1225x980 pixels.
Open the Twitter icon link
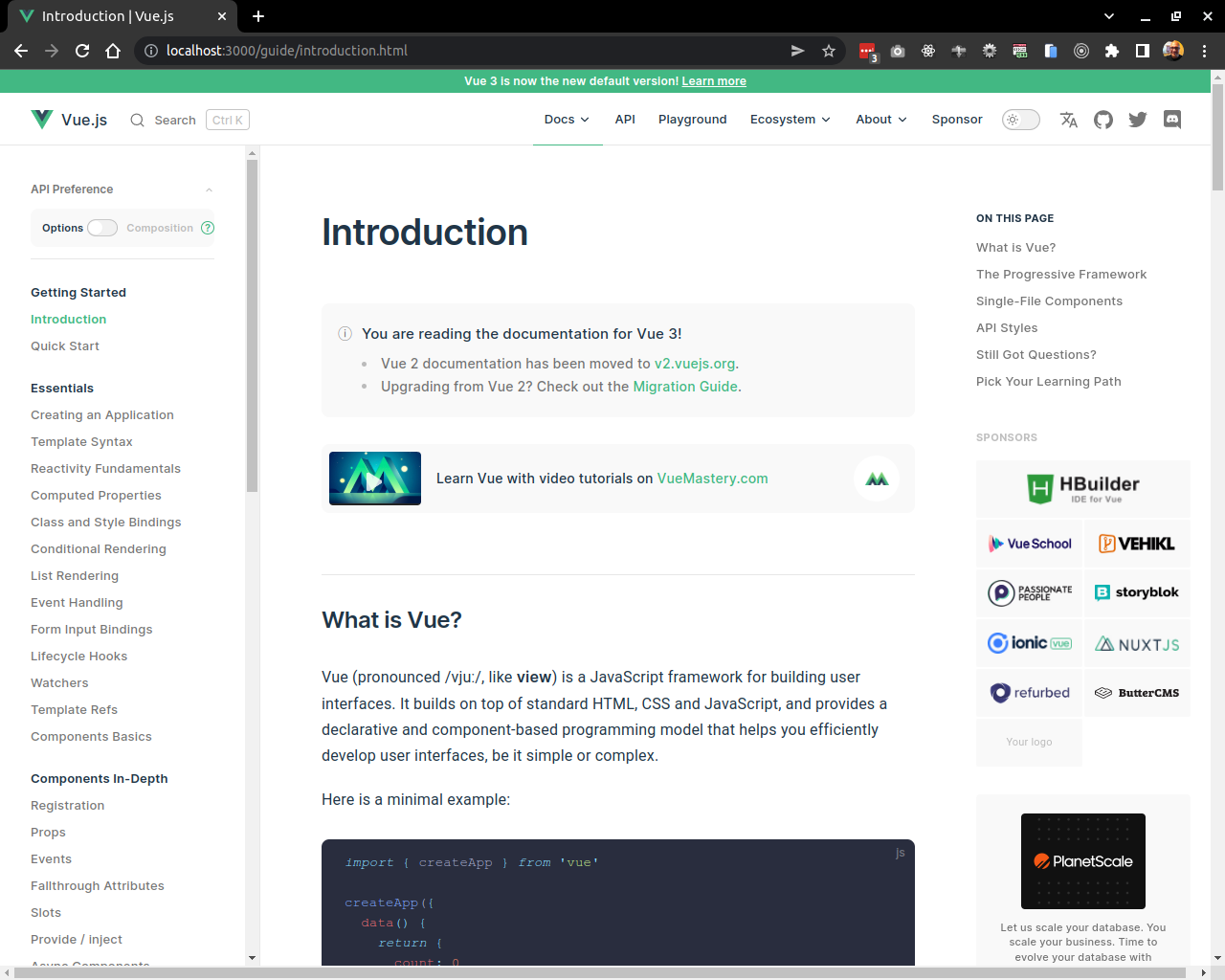(1138, 120)
